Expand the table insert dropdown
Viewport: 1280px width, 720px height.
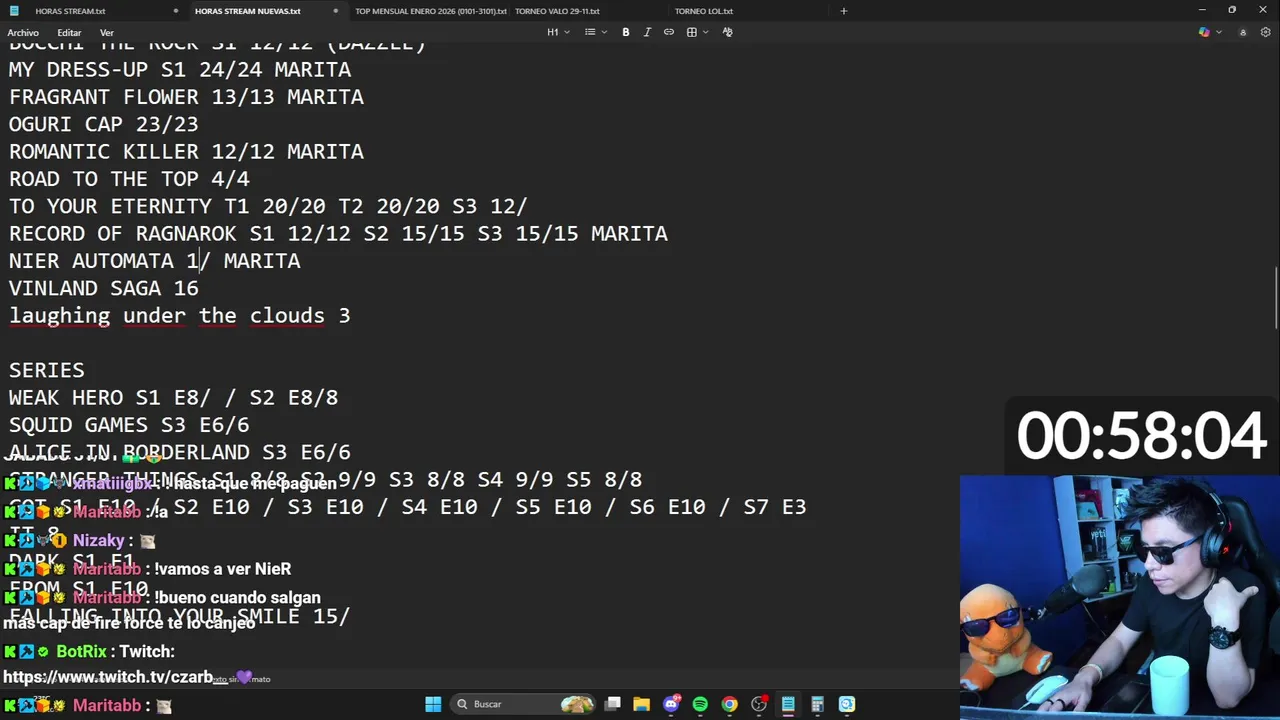tap(697, 32)
